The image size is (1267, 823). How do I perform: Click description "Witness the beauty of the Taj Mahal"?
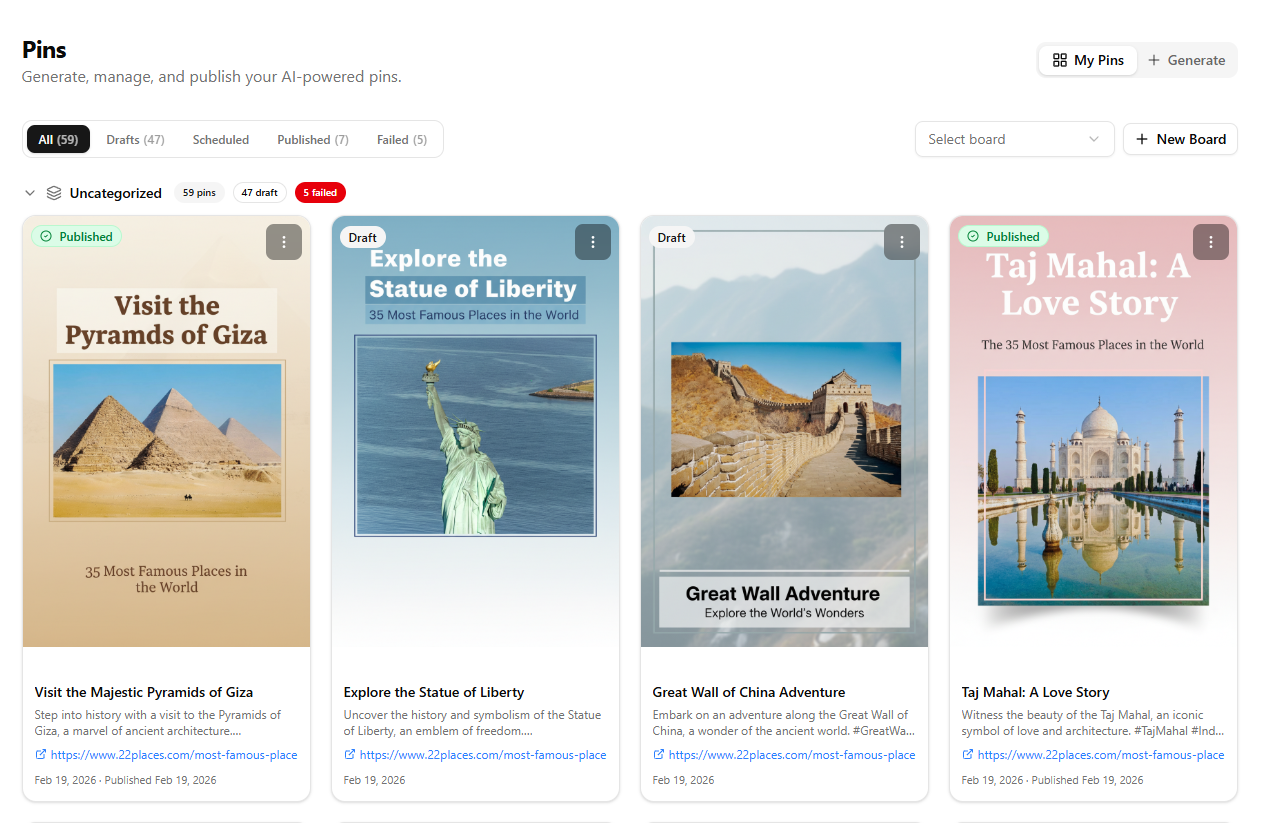point(1092,723)
